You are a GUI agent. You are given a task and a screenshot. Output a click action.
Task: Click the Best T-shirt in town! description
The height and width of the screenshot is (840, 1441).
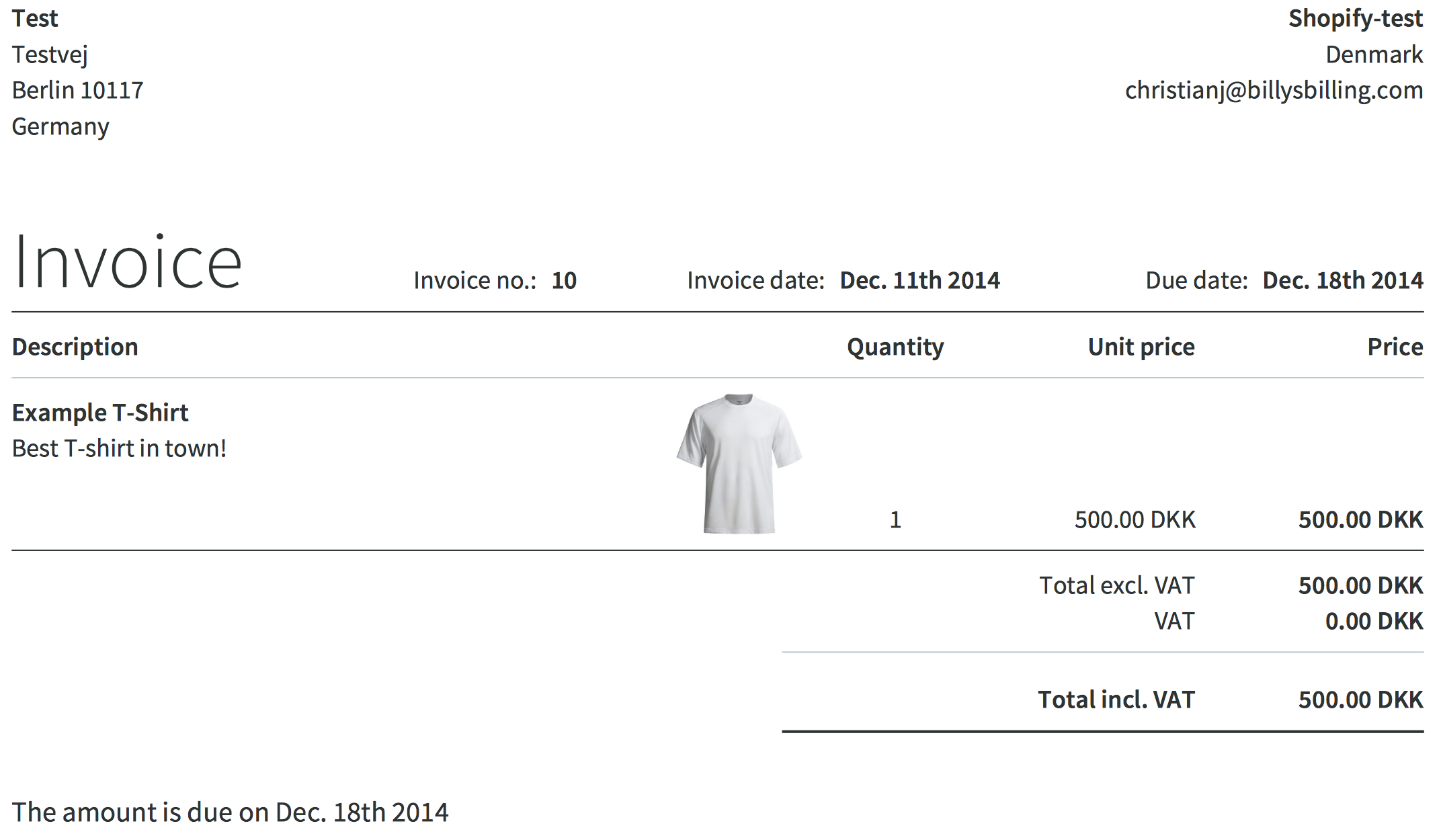[x=120, y=448]
